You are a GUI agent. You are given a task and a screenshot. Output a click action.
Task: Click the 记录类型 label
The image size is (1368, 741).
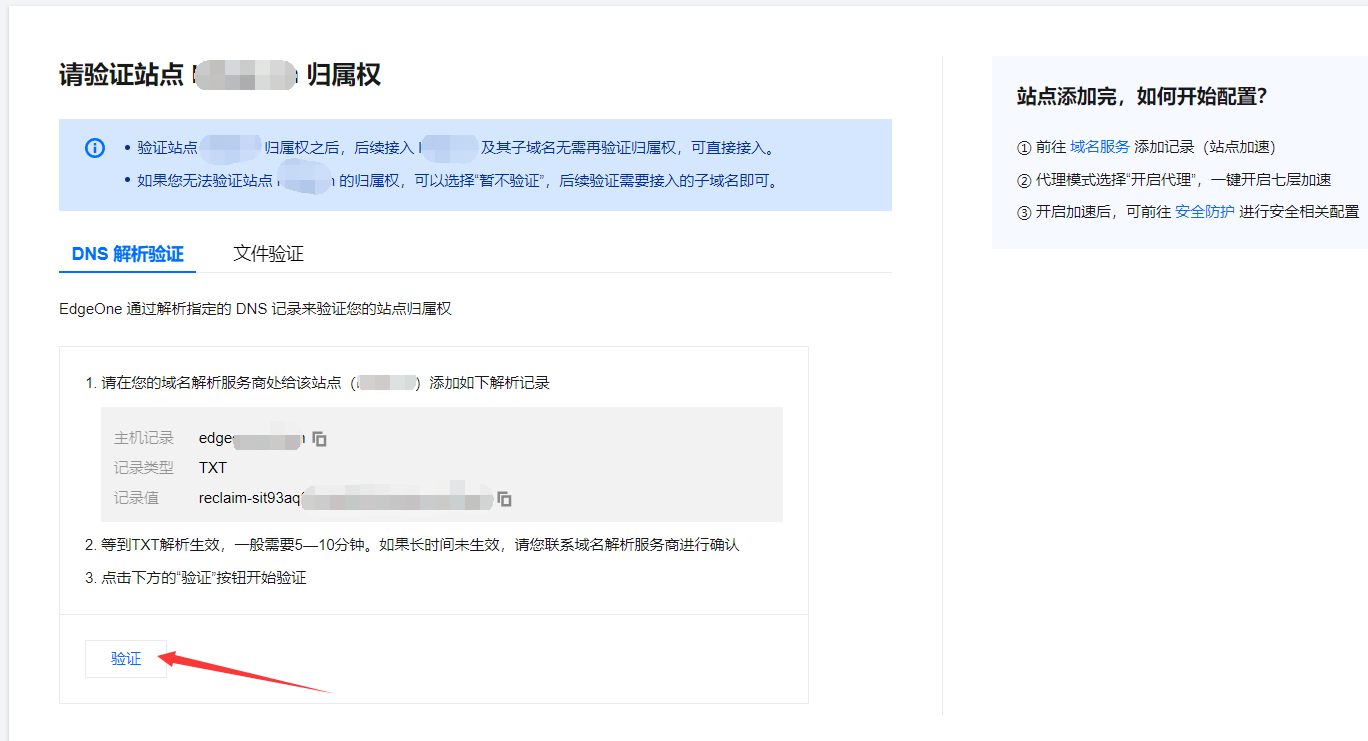pos(144,468)
